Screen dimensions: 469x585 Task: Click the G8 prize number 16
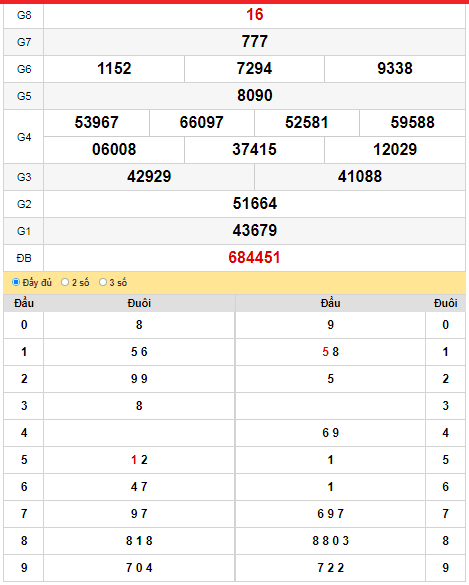tap(254, 15)
